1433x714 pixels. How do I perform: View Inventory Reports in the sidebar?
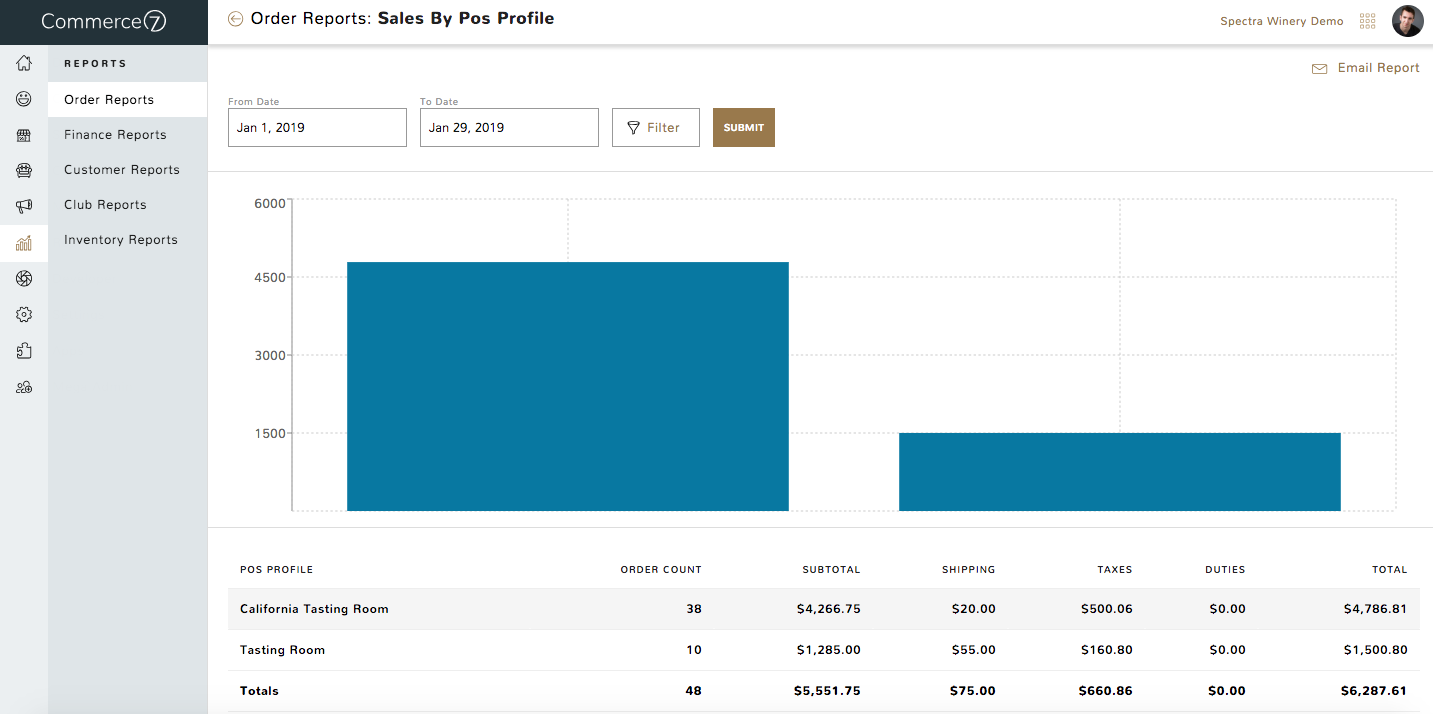(x=120, y=239)
